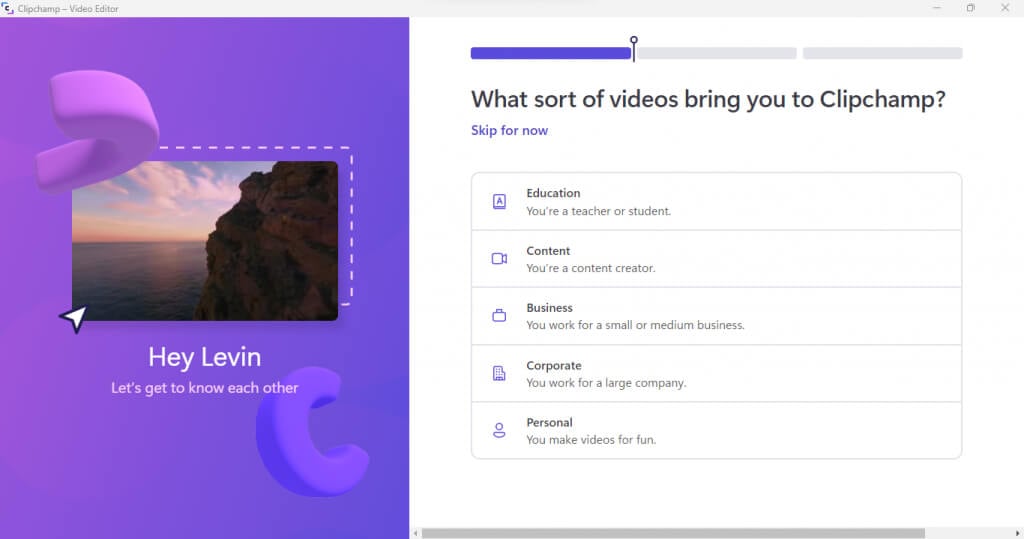The width and height of the screenshot is (1024, 539).
Task: Click the Clipchamp logo in title bar
Action: (8, 8)
